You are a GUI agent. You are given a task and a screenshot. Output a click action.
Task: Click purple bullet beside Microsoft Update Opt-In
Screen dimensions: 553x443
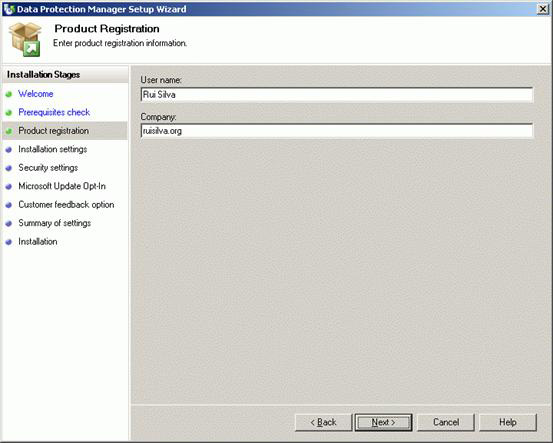coord(9,187)
